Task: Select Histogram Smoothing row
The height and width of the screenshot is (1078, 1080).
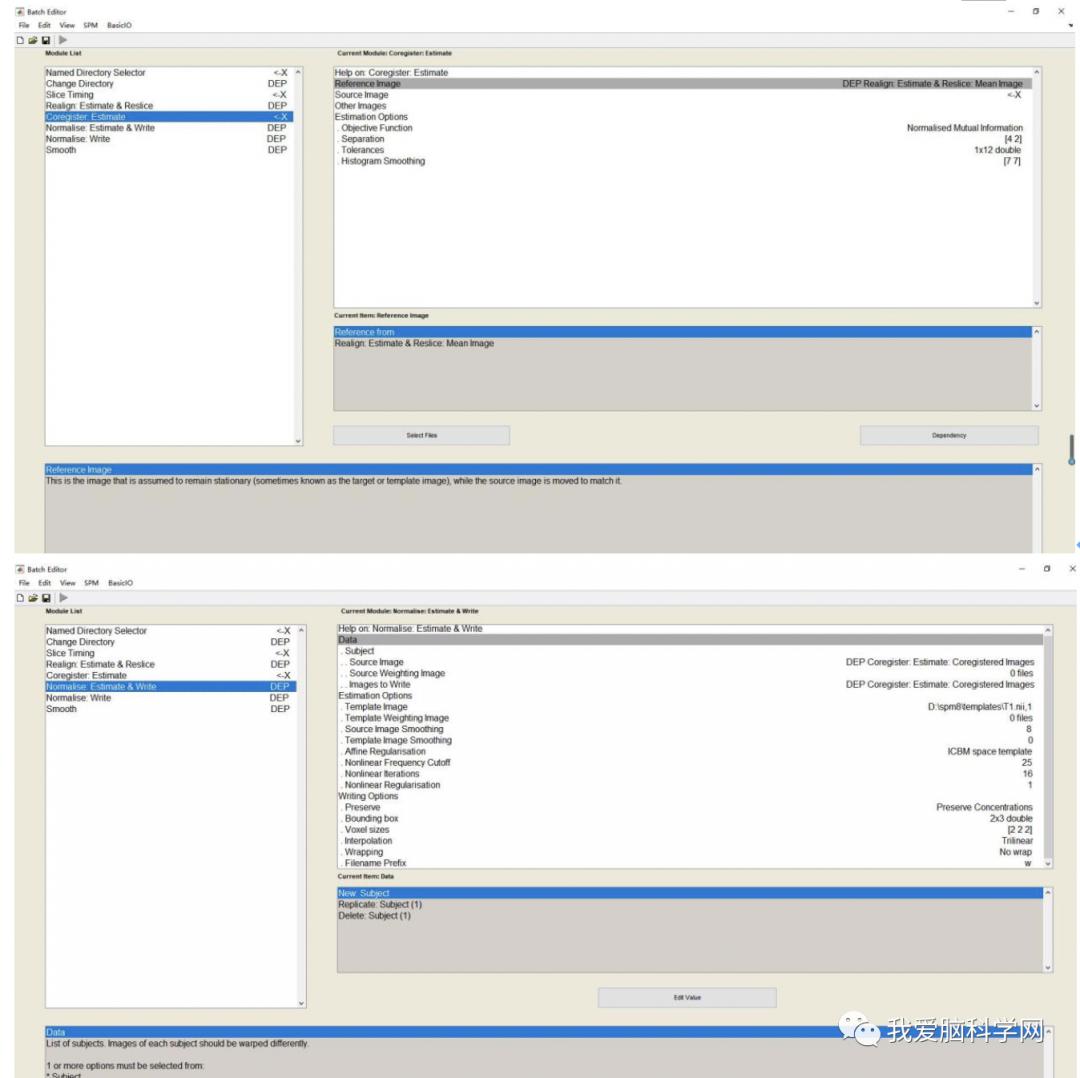Action: [683, 160]
